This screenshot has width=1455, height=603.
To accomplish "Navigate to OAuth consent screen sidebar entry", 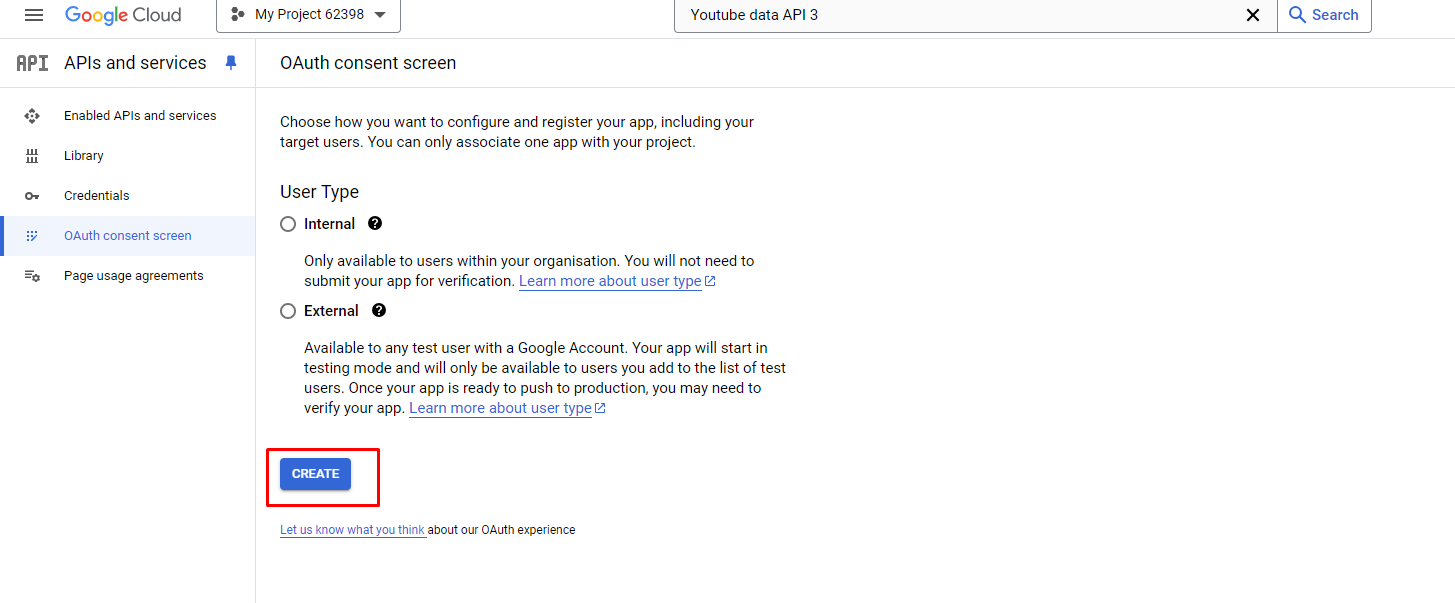I will [128, 235].
